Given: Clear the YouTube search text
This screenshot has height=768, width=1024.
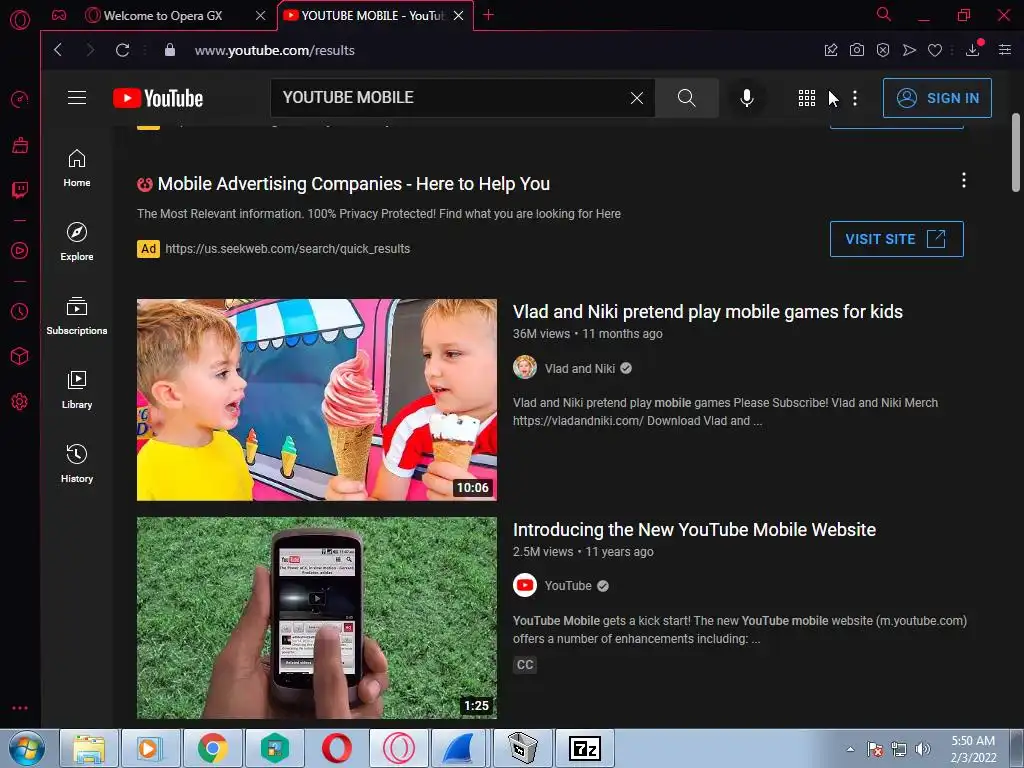Looking at the screenshot, I should tap(637, 98).
